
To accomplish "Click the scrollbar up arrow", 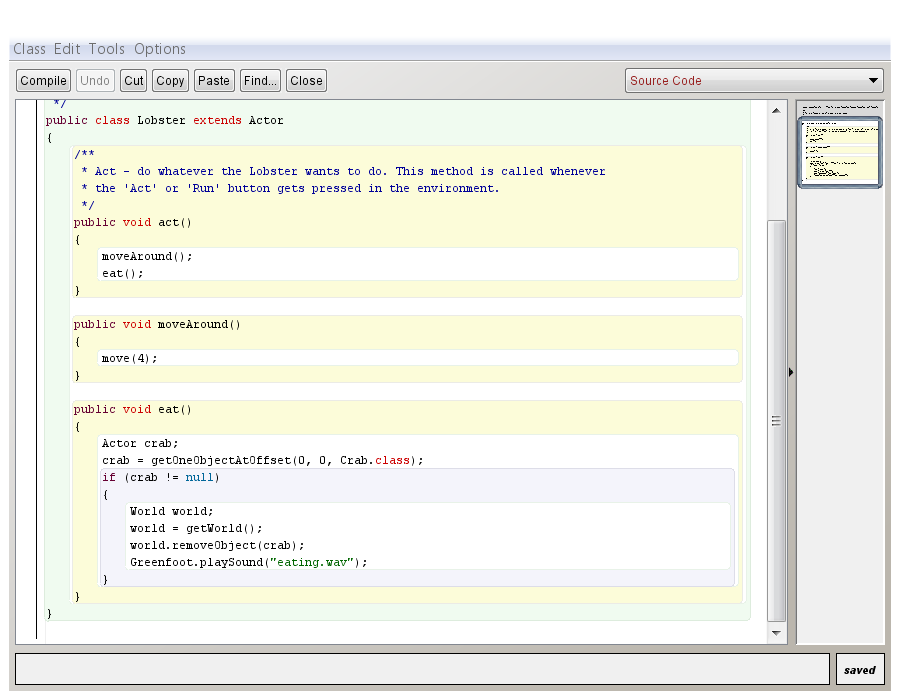I will (776, 110).
